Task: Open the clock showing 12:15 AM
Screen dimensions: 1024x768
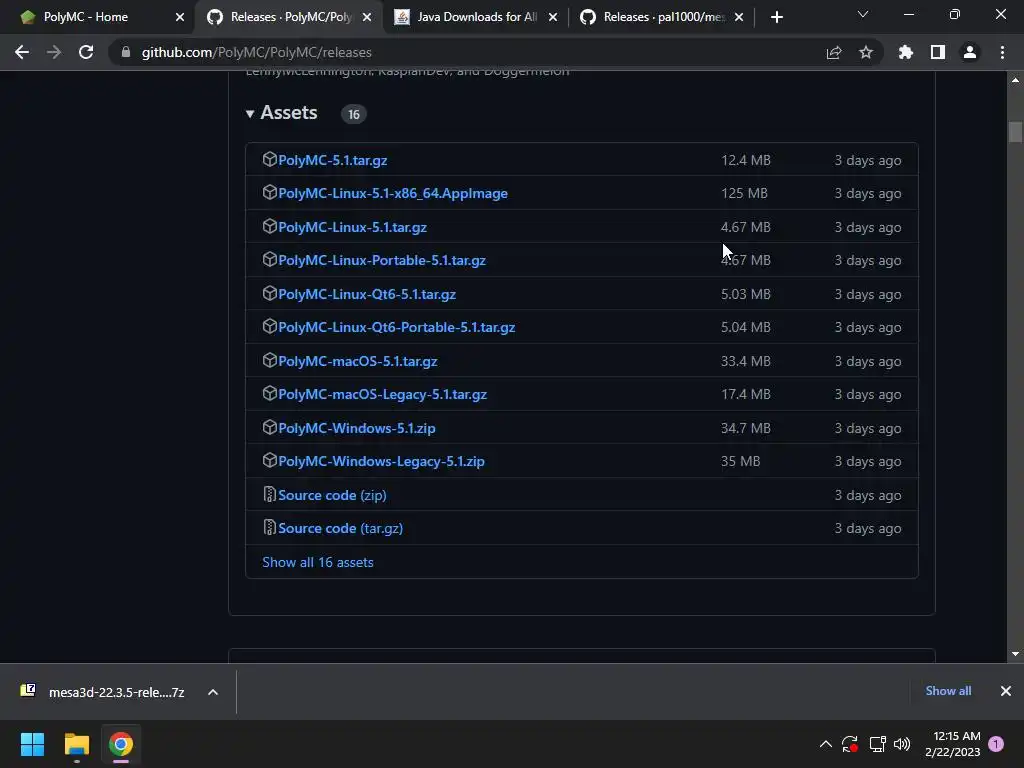Action: tap(953, 744)
